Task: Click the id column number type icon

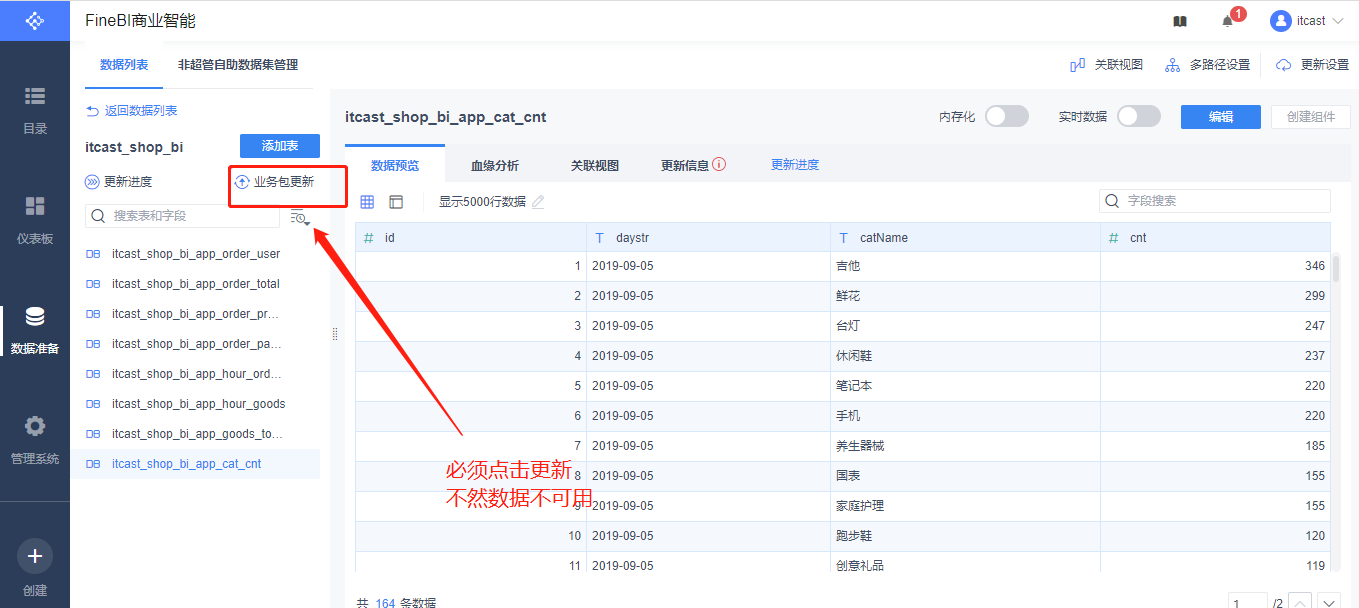Action: [368, 238]
